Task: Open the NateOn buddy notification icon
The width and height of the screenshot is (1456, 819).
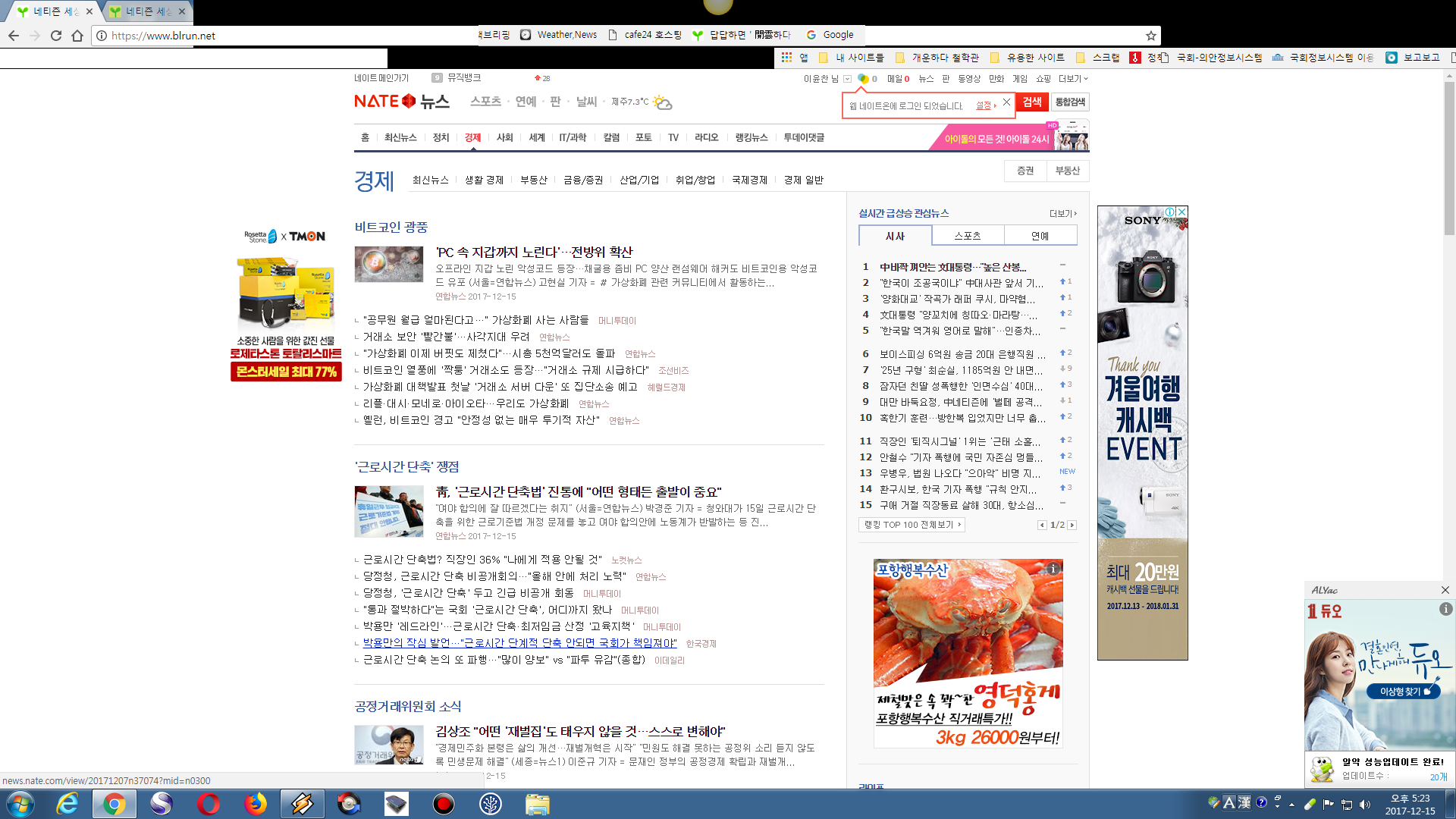Action: (863, 79)
